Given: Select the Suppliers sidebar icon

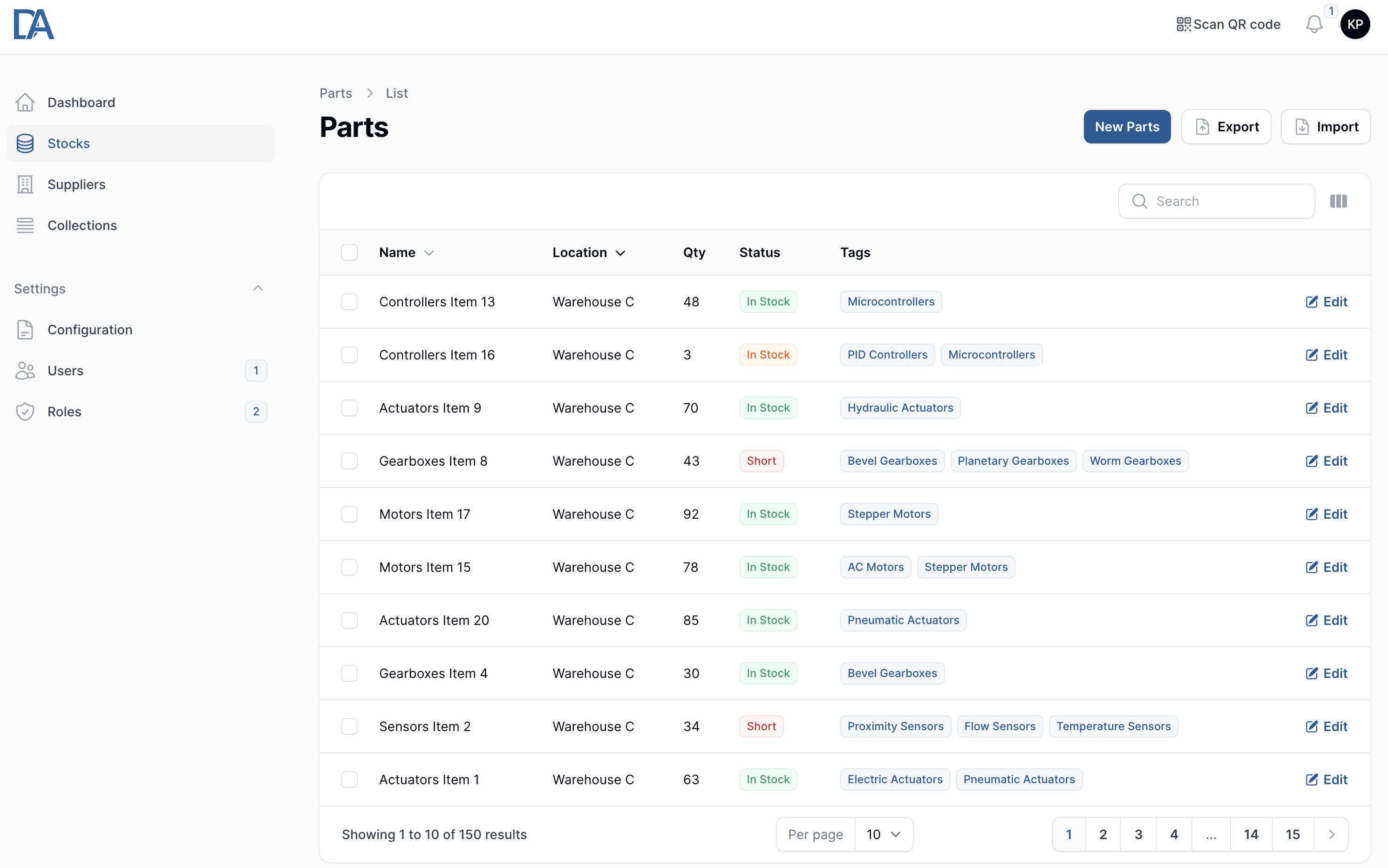Looking at the screenshot, I should (25, 183).
